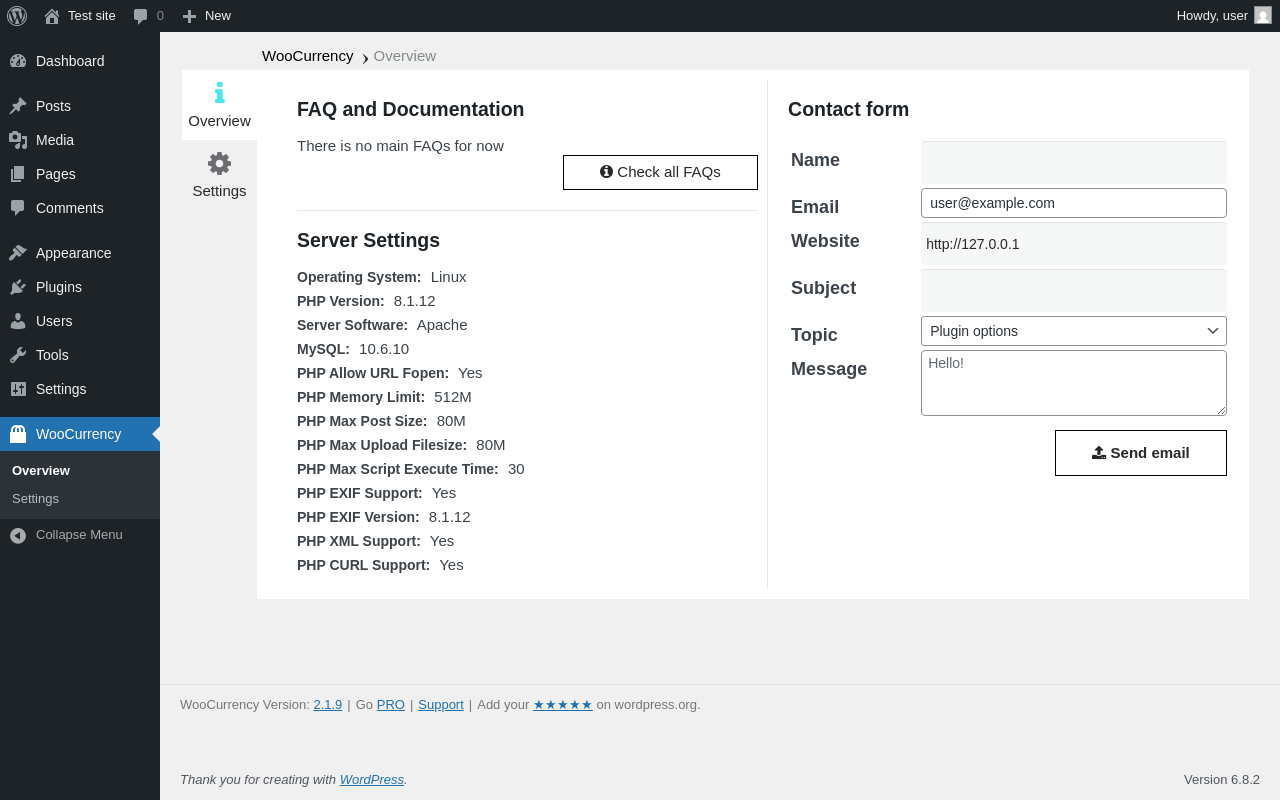Open Media menu label
This screenshot has width=1280, height=800.
[55, 140]
